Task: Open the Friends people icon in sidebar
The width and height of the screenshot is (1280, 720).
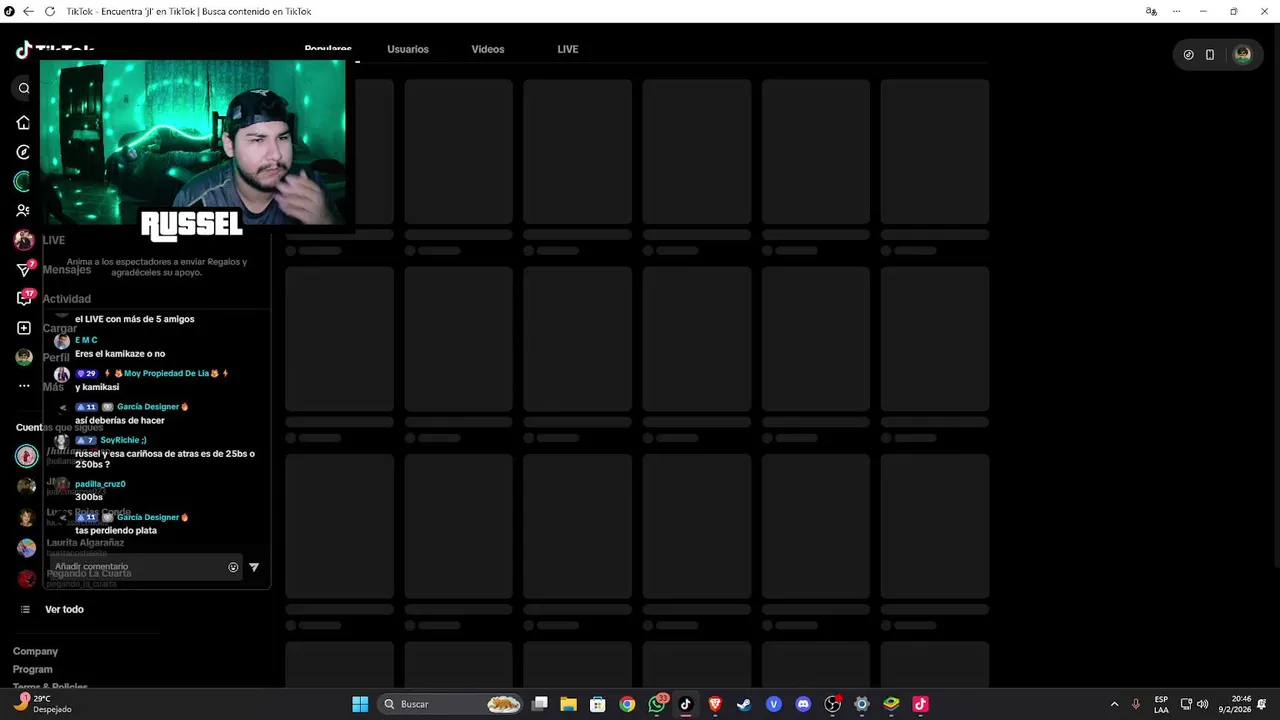Action: coord(24,211)
